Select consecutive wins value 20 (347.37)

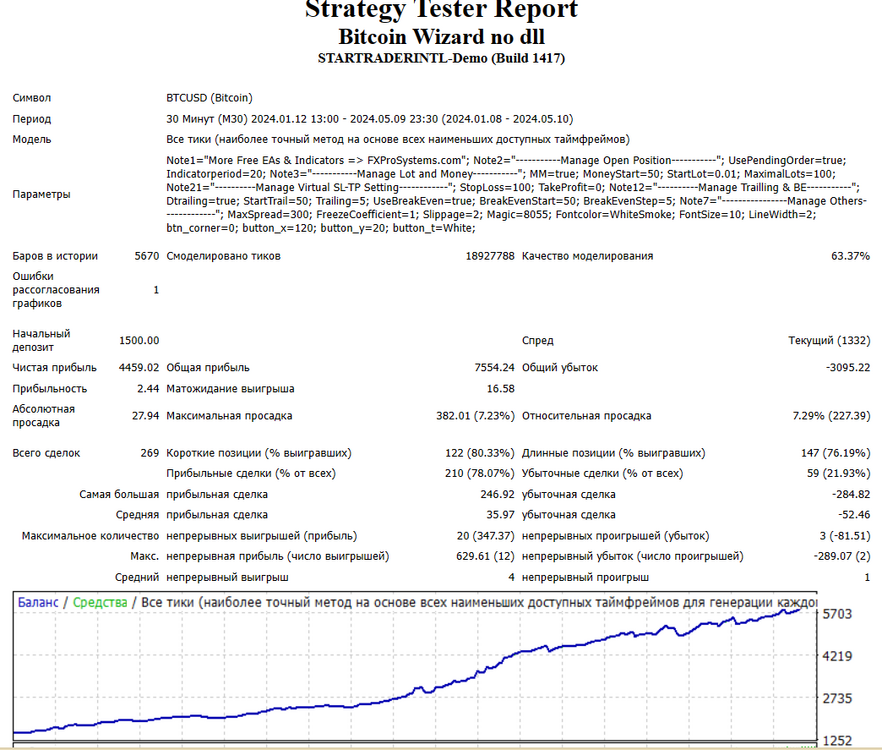[x=485, y=536]
